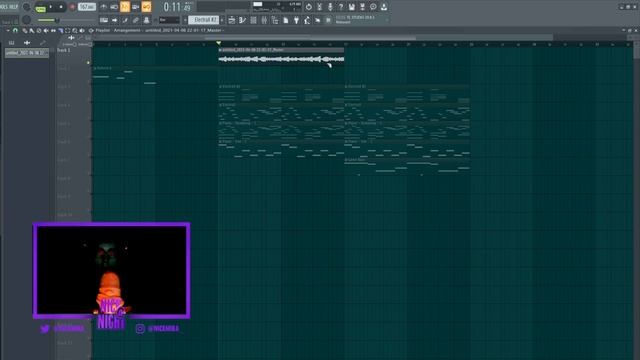
Task: Select the playlist delete tool
Action: [39, 31]
